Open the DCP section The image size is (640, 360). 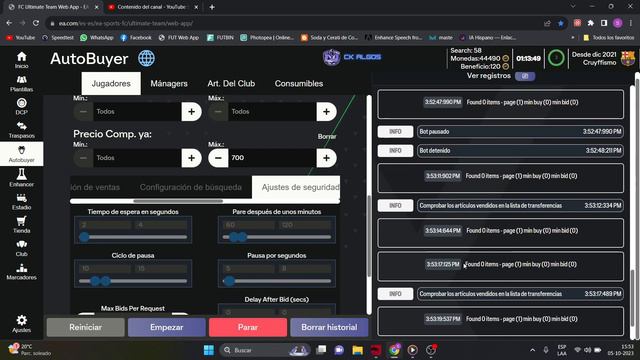click(x=22, y=107)
